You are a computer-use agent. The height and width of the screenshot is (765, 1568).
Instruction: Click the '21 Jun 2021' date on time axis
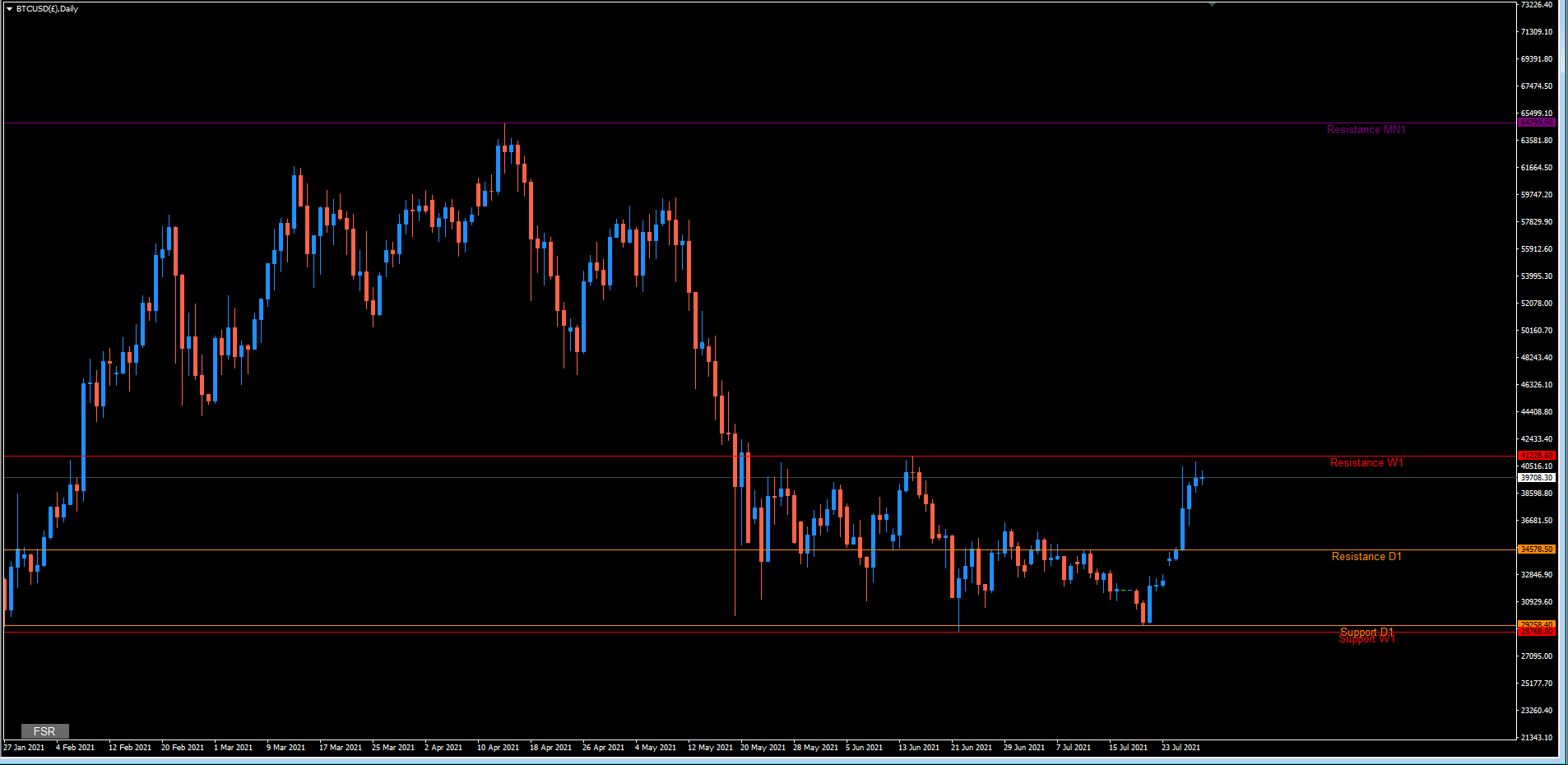click(972, 748)
